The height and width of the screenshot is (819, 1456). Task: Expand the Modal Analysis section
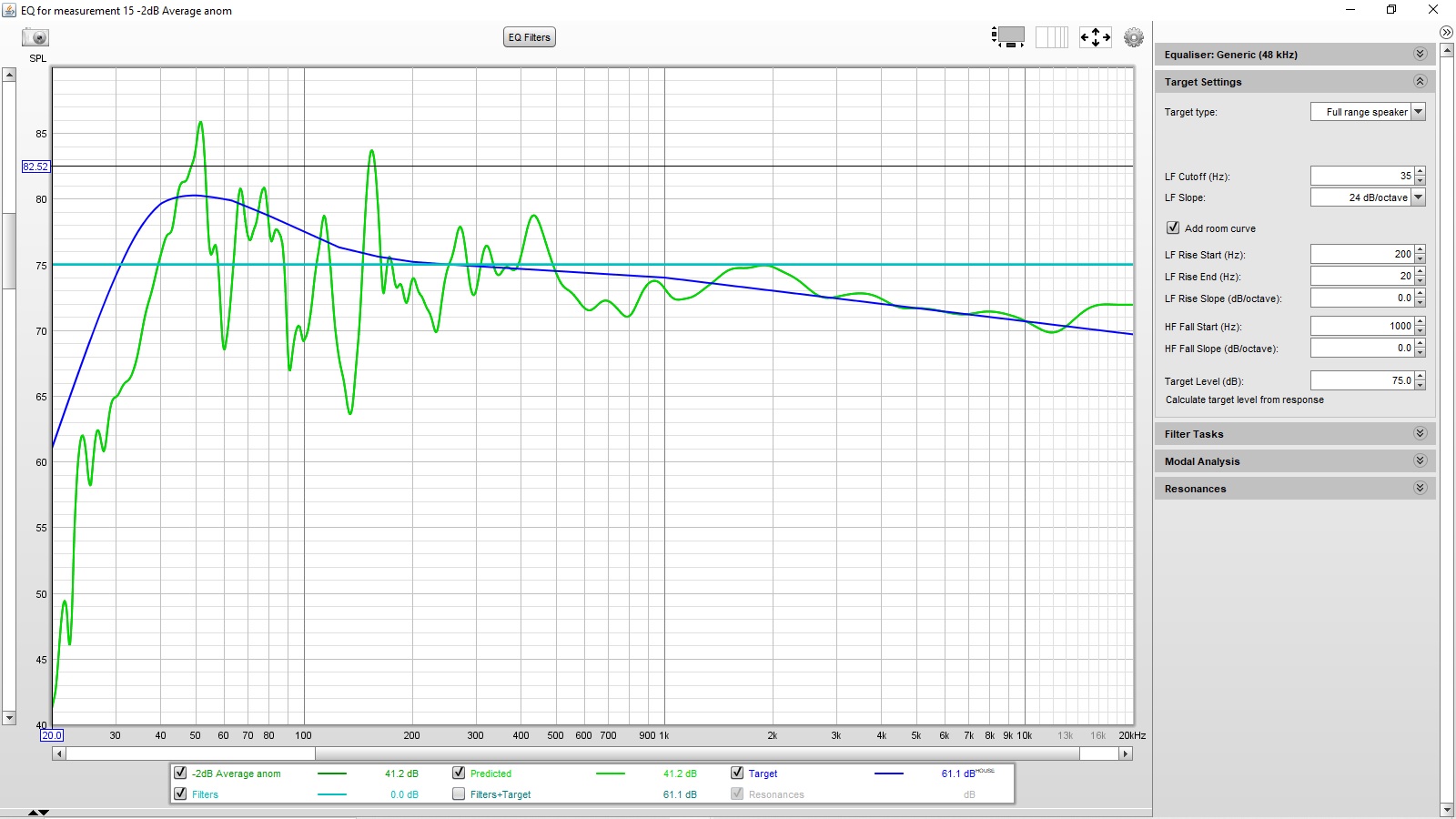point(1420,461)
